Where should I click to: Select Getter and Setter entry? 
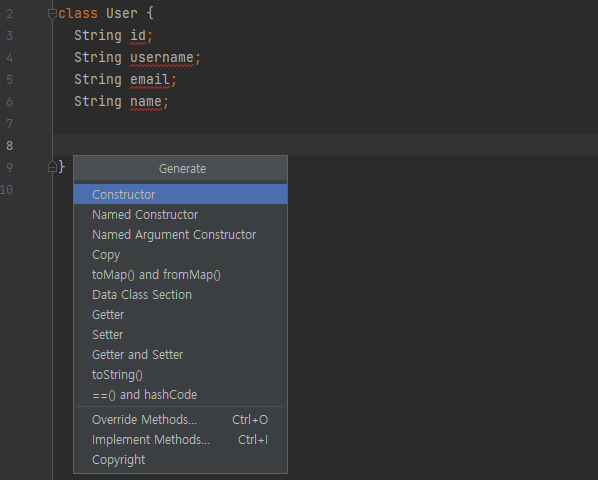180,355
